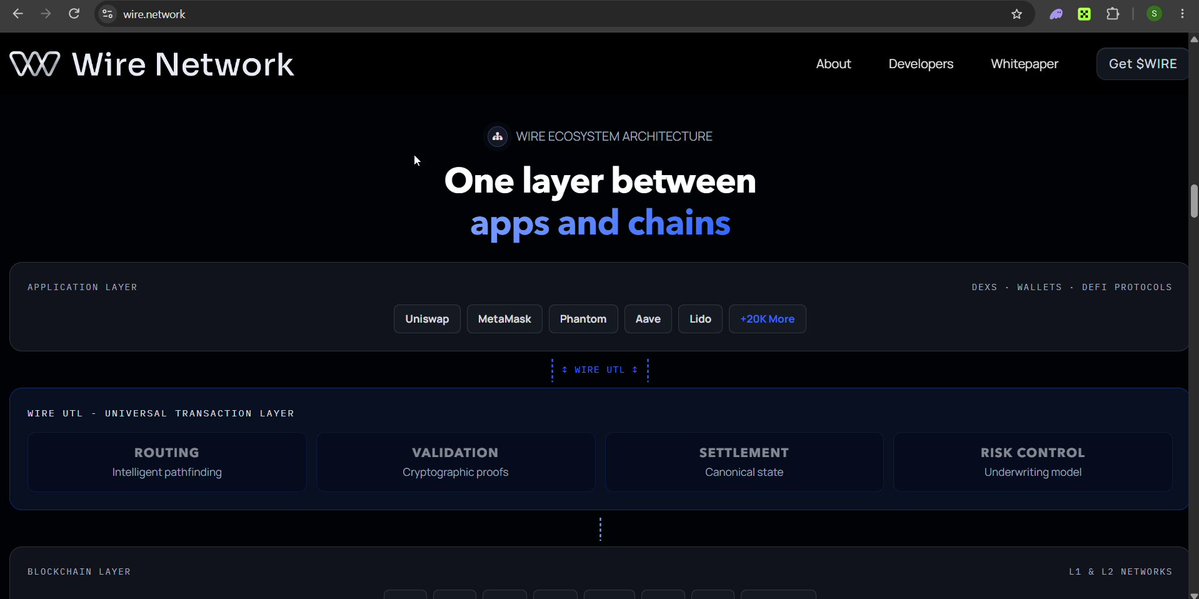Viewport: 1199px width, 599px height.
Task: Click the "APPLICATION LAYER" label
Action: click(83, 288)
